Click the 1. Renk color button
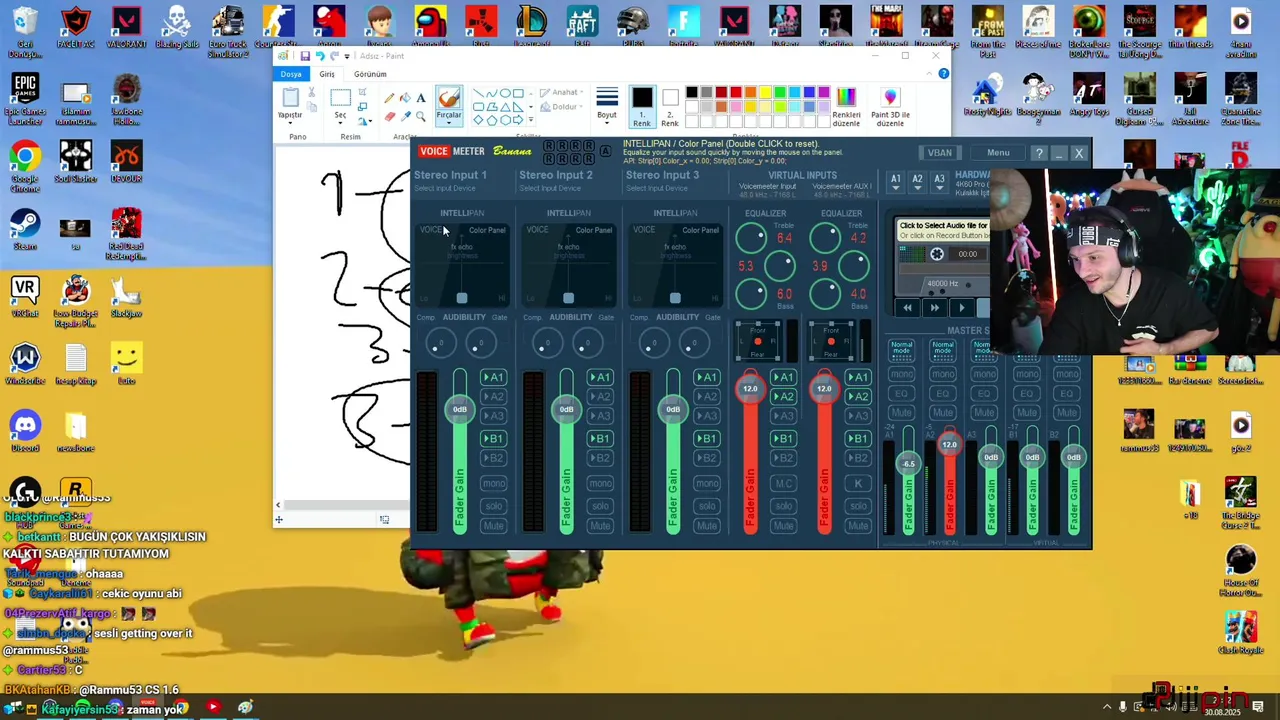1280x720 pixels. coord(642,106)
